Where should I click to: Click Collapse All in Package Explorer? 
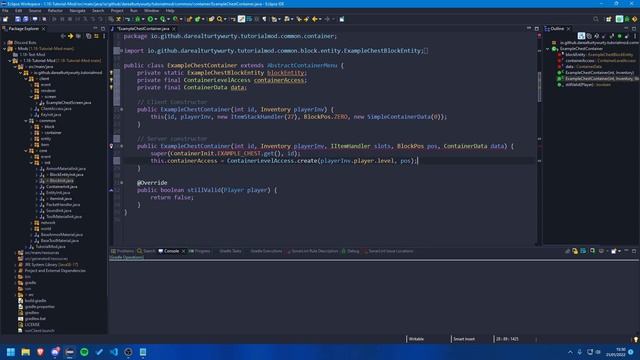[x=89, y=36]
